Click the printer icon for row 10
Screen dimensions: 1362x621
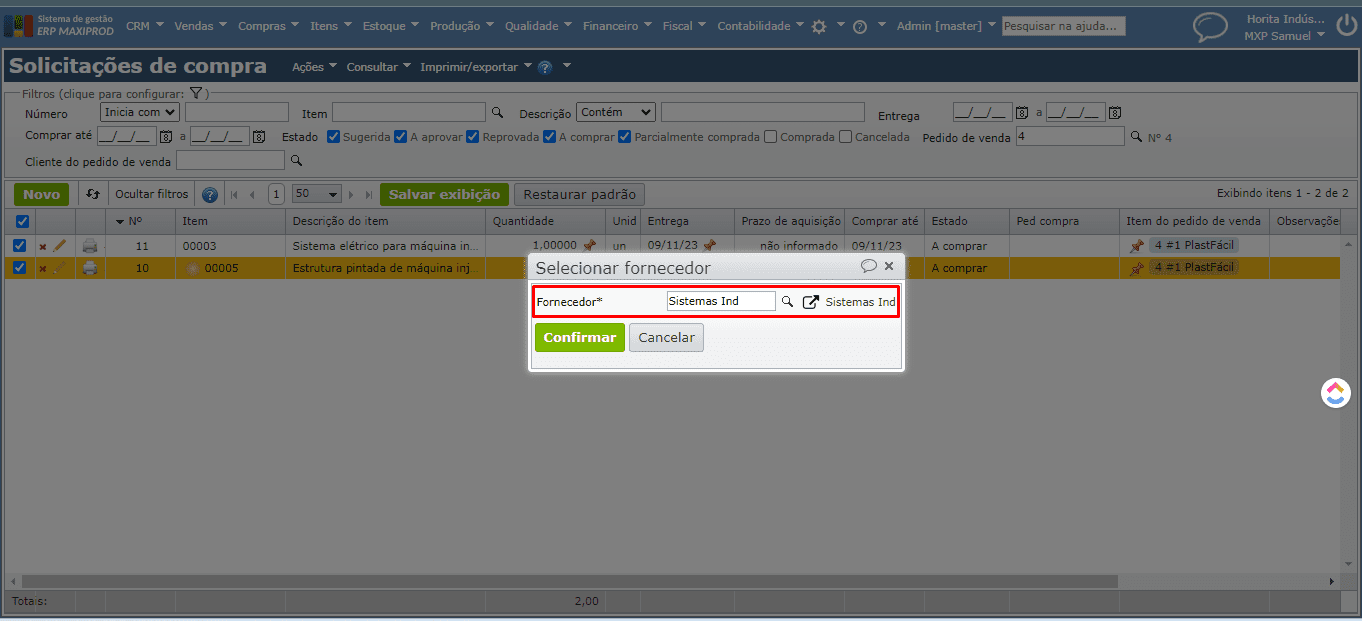pyautogui.click(x=90, y=267)
